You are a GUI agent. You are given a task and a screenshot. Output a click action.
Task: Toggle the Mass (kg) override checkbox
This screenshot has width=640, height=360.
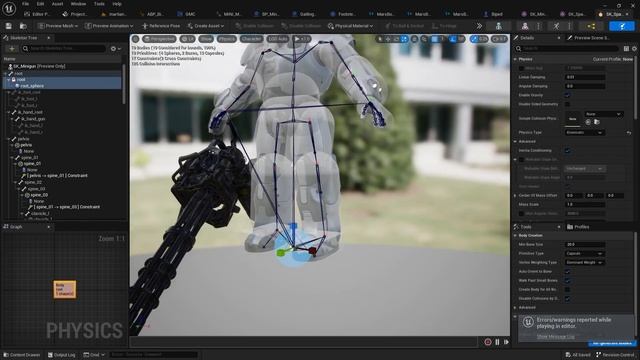[521, 68]
